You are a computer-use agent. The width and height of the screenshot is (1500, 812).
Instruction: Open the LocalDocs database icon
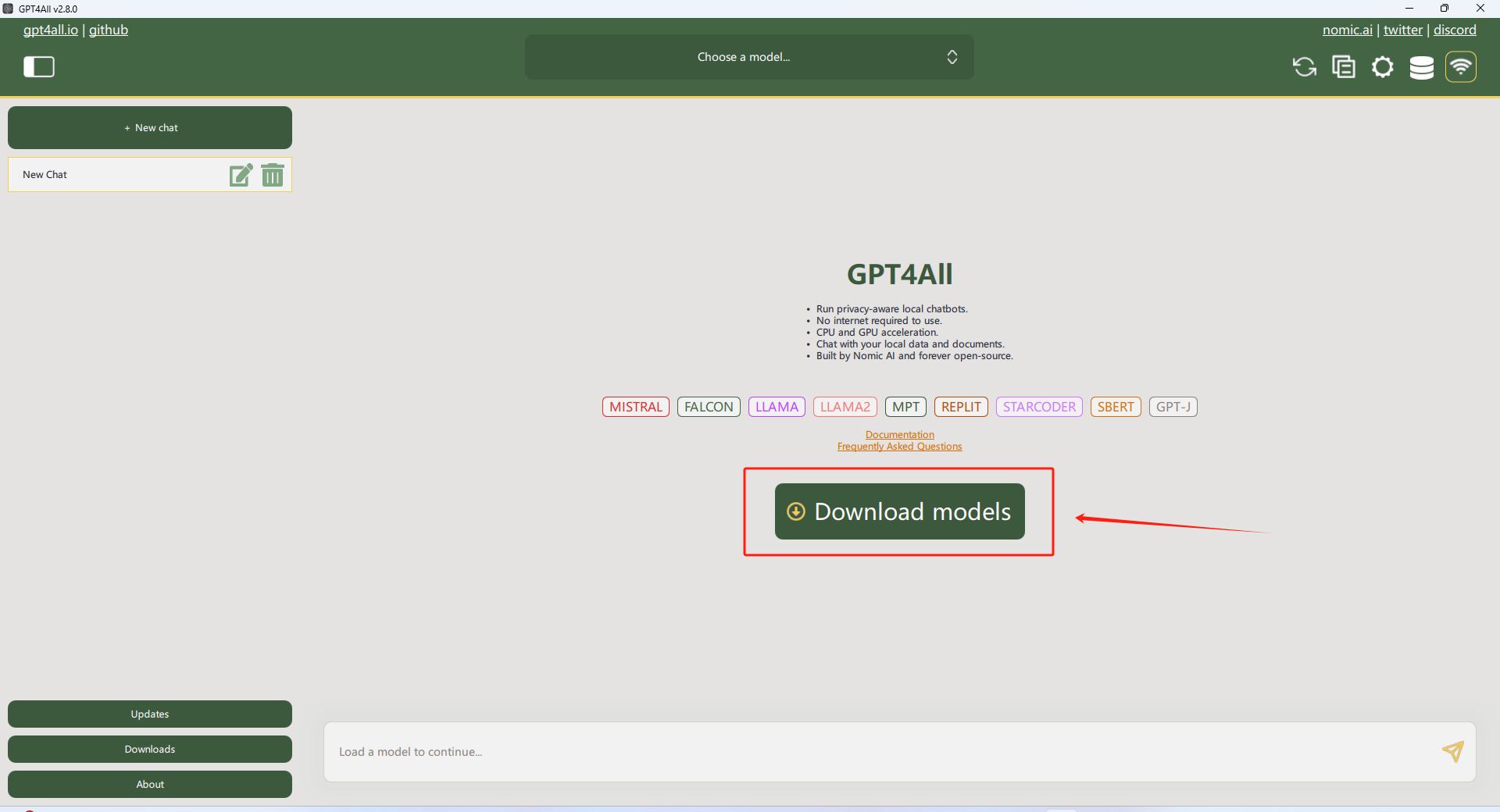pyautogui.click(x=1421, y=68)
